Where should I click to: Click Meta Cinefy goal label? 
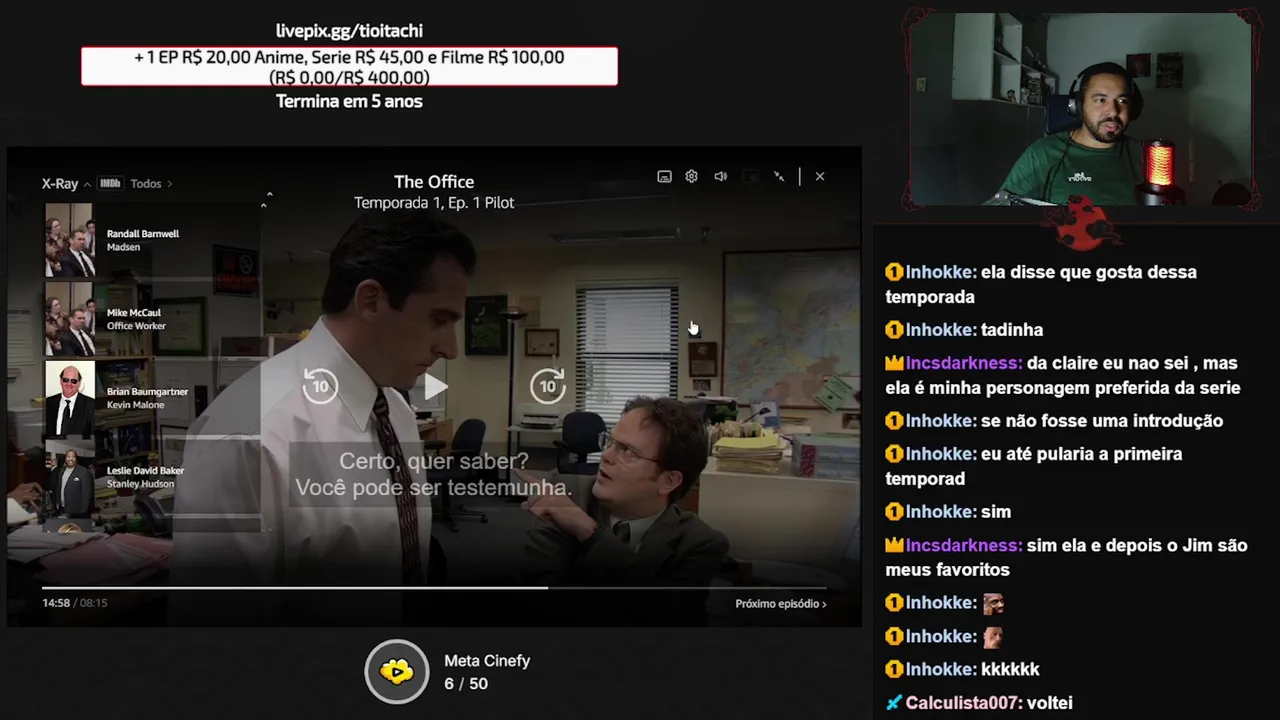pyautogui.click(x=487, y=661)
